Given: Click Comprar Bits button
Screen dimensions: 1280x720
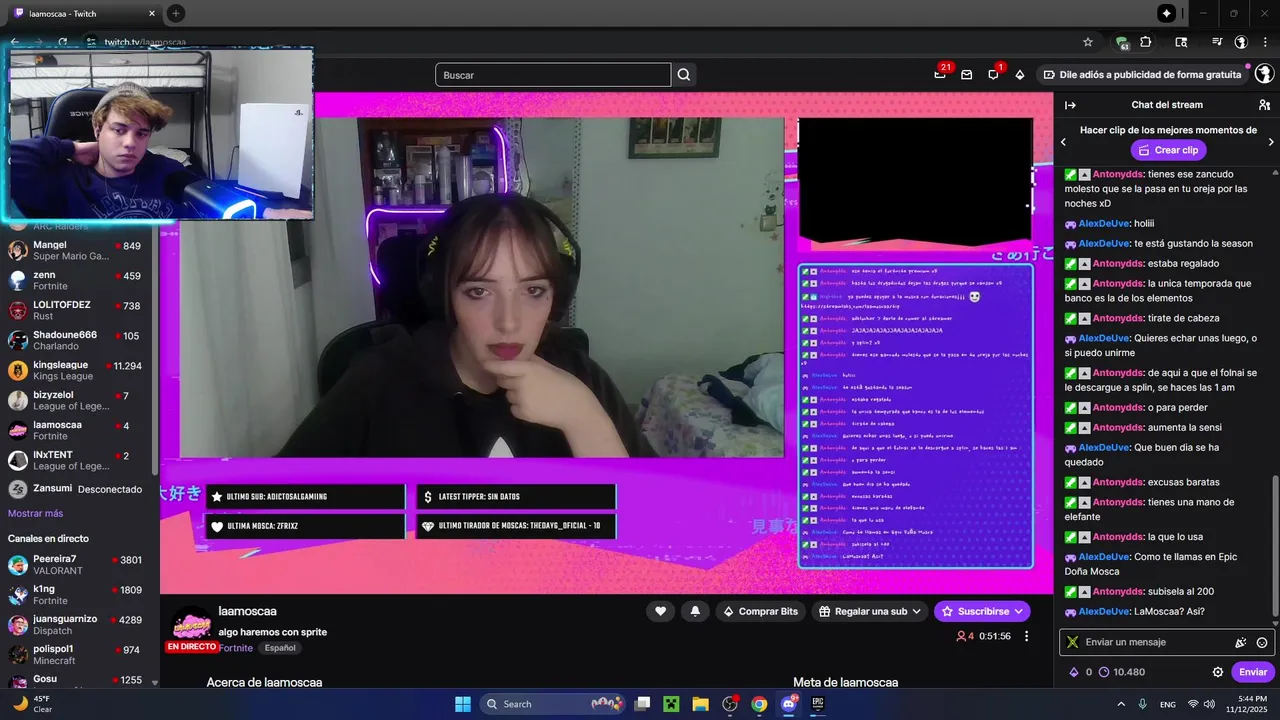Looking at the screenshot, I should 759,611.
